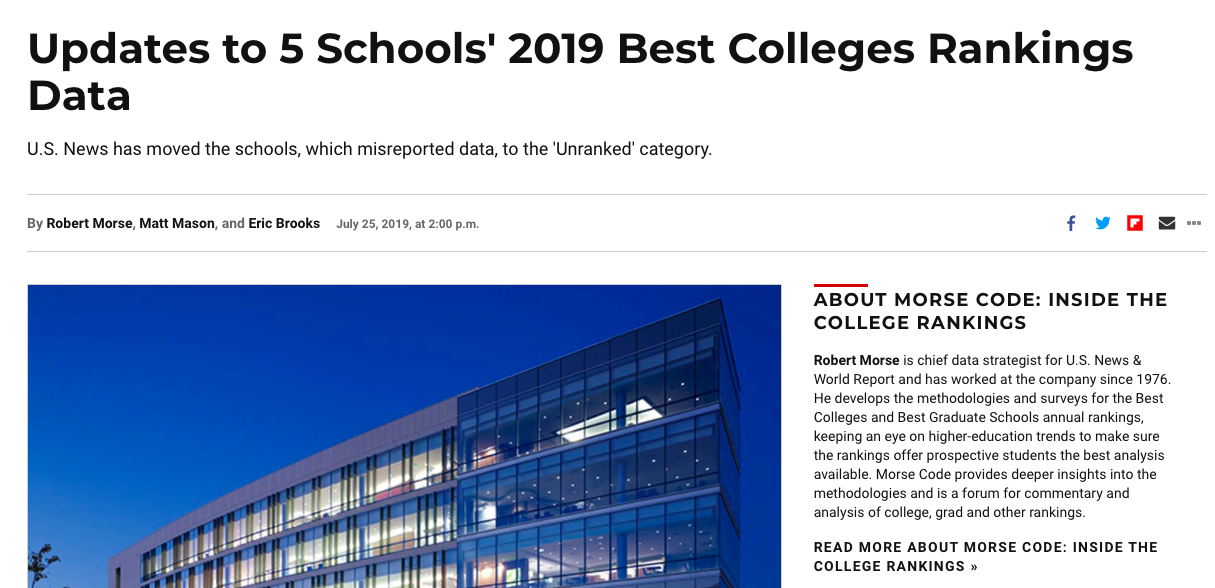Click the article headline about 2019 rankings
This screenshot has width=1215, height=588.
(x=580, y=72)
